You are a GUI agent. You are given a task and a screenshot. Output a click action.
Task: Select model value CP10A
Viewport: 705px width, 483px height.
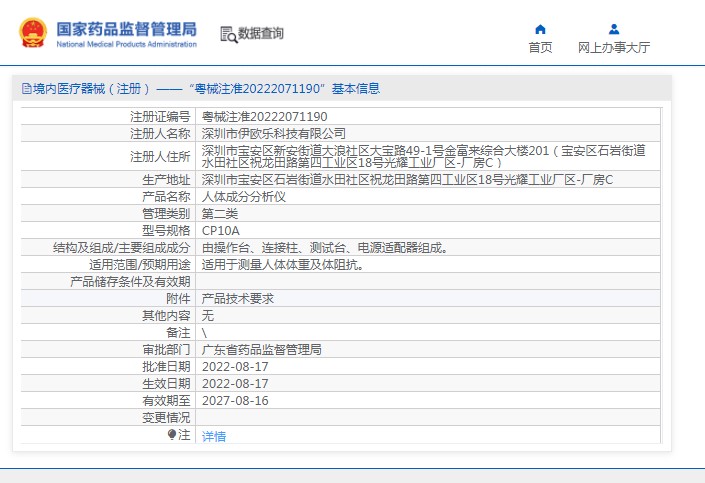click(x=221, y=231)
